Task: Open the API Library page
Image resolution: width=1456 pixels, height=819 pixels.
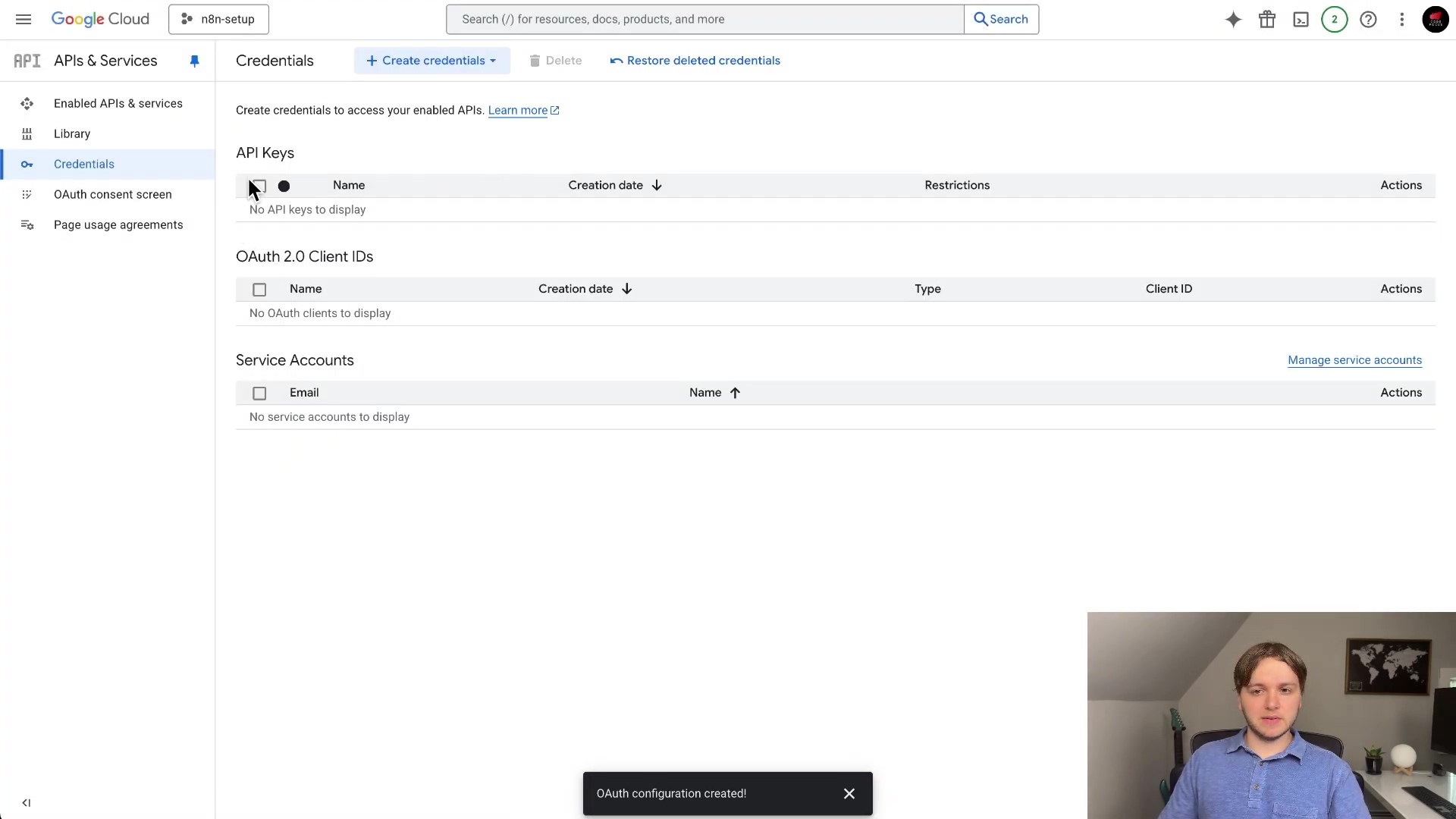Action: 72,133
